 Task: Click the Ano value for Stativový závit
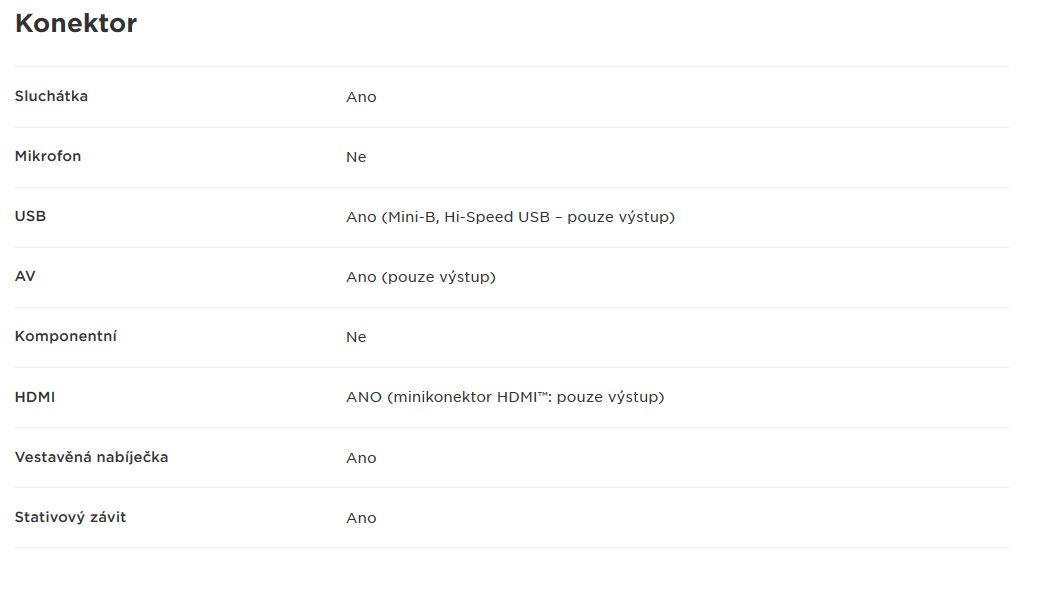pos(361,518)
